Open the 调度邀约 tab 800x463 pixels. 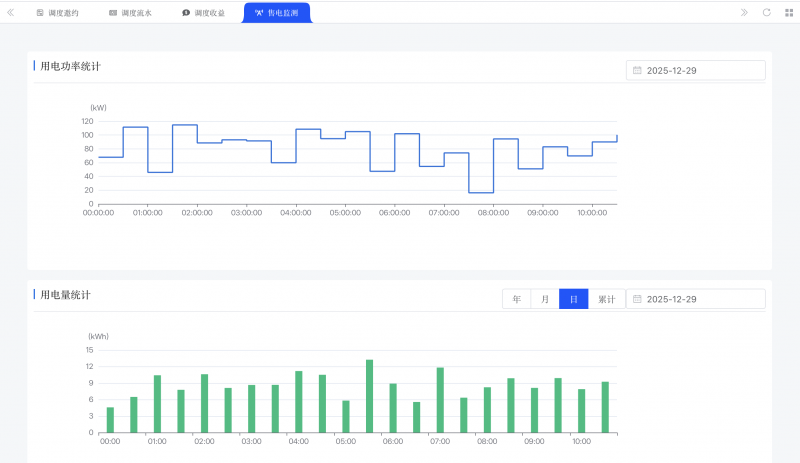click(x=63, y=13)
